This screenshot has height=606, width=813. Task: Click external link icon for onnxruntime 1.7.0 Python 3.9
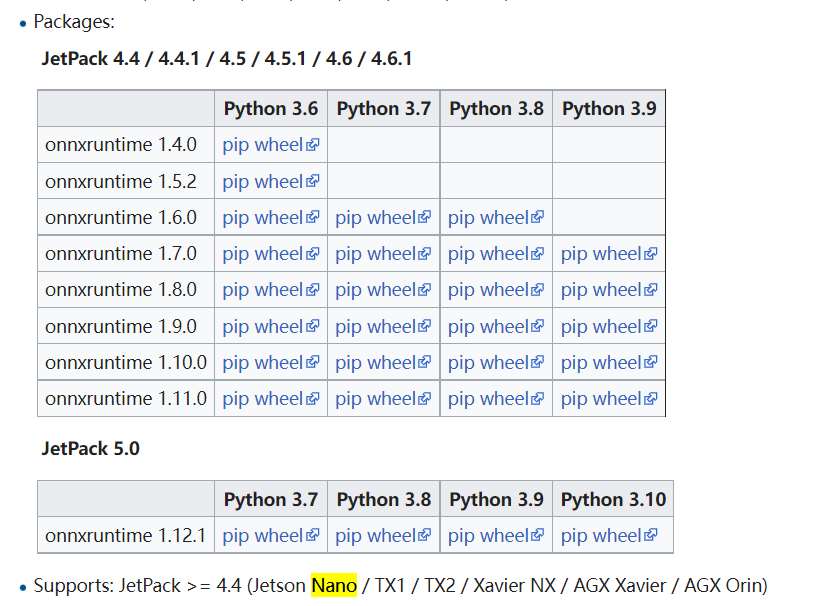pos(651,254)
